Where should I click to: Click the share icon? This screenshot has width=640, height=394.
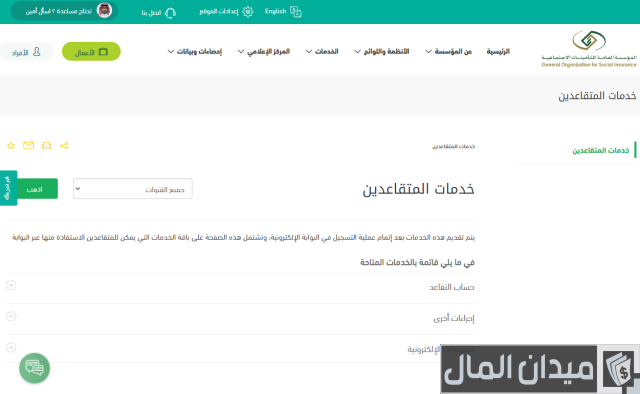[64, 146]
